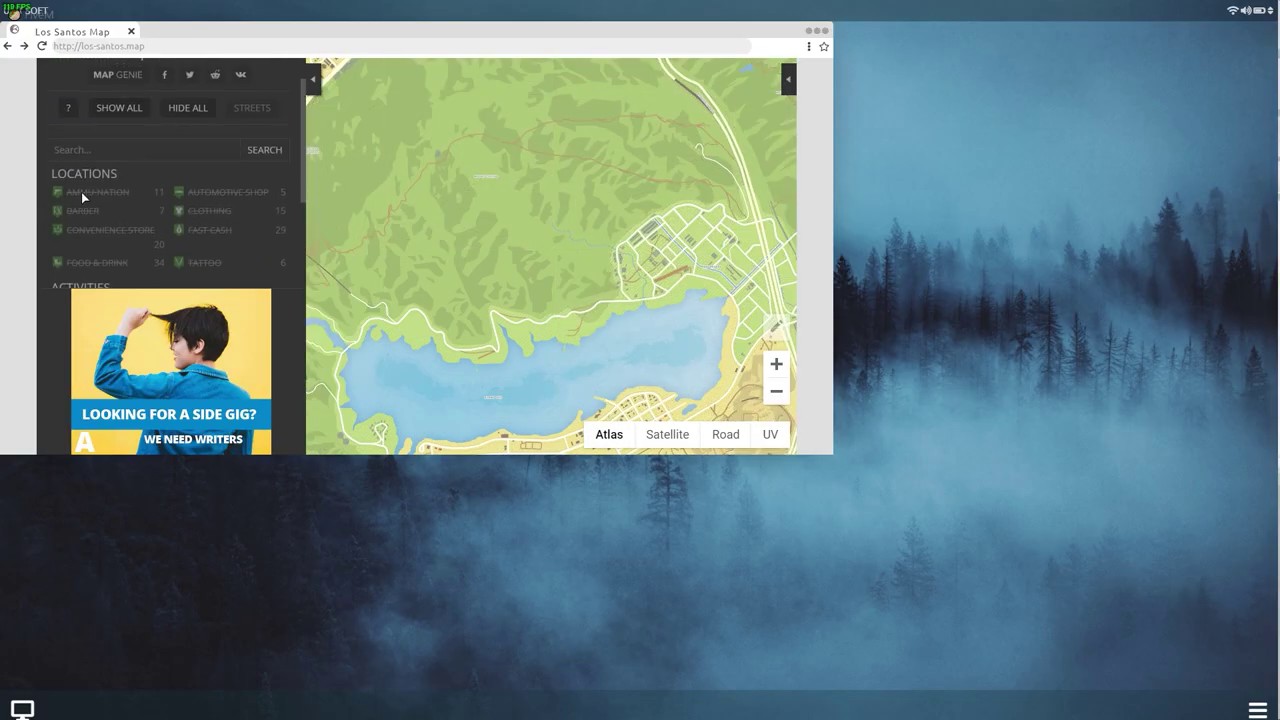The image size is (1280, 720).
Task: Click the sidebar vertical scrollbar
Action: click(302, 140)
